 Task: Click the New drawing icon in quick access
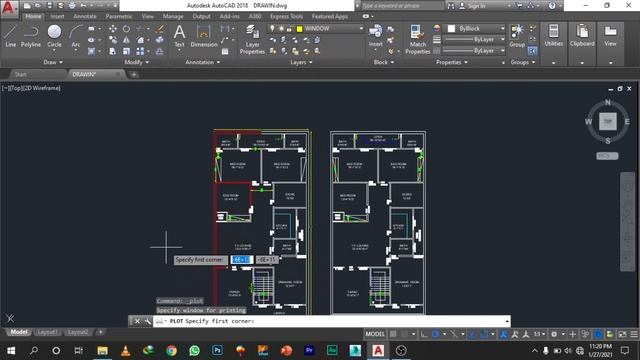(x=27, y=6)
